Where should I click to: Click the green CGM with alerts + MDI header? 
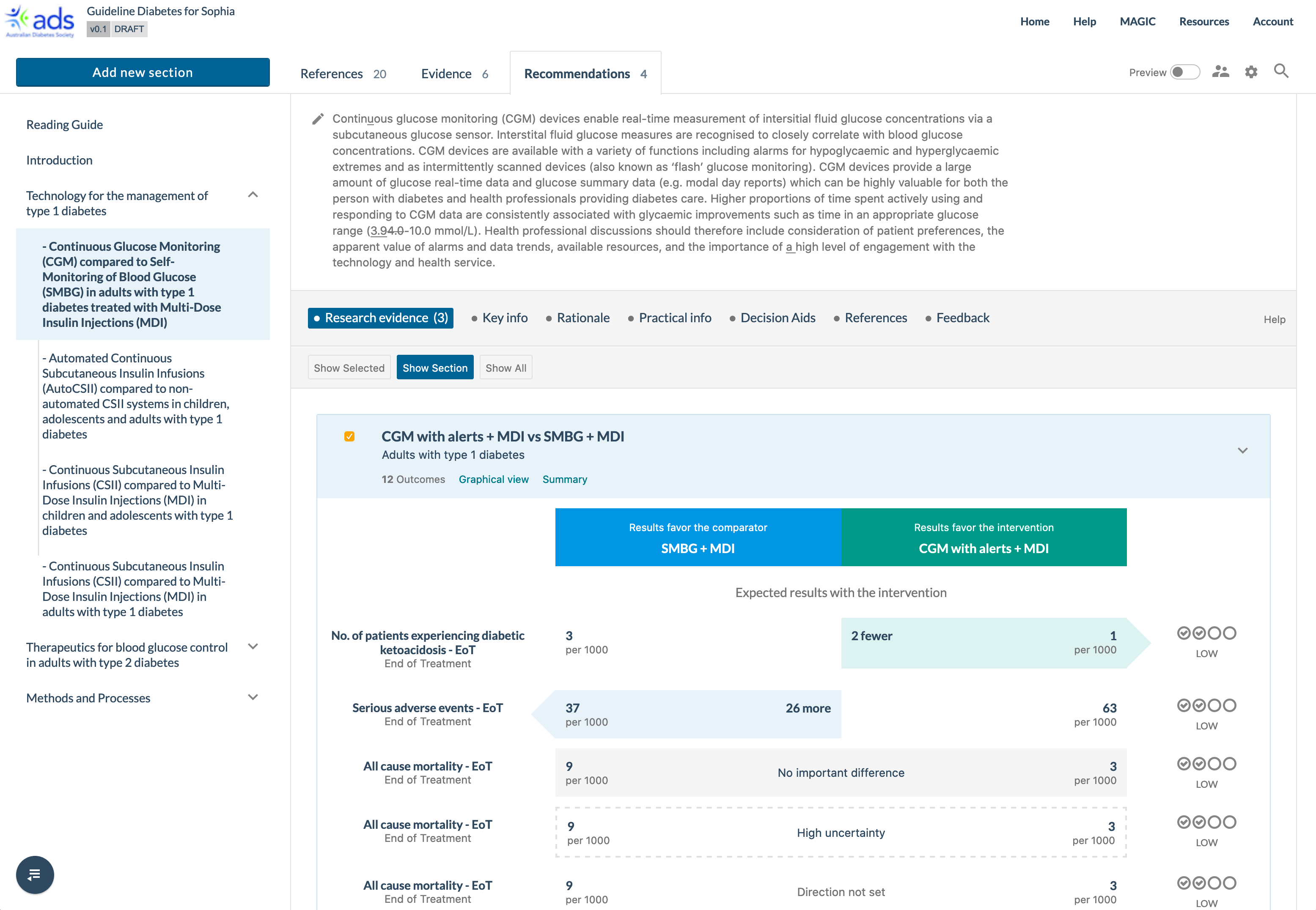click(984, 537)
